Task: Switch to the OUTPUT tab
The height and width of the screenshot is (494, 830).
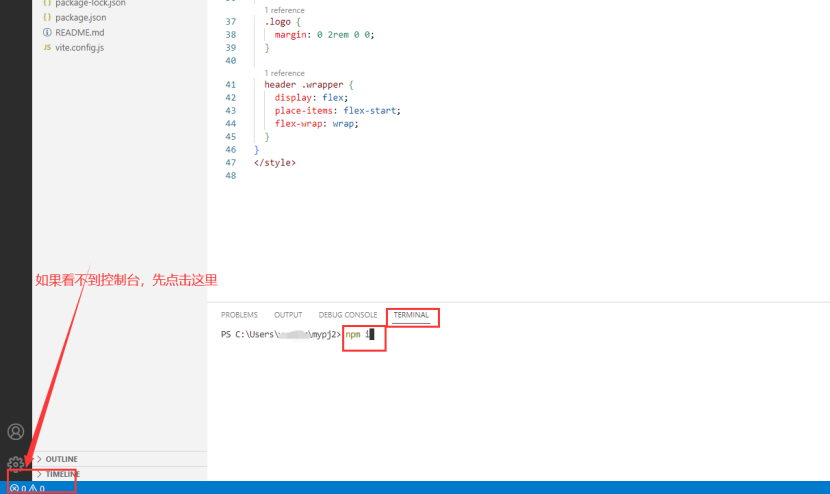Action: [288, 315]
